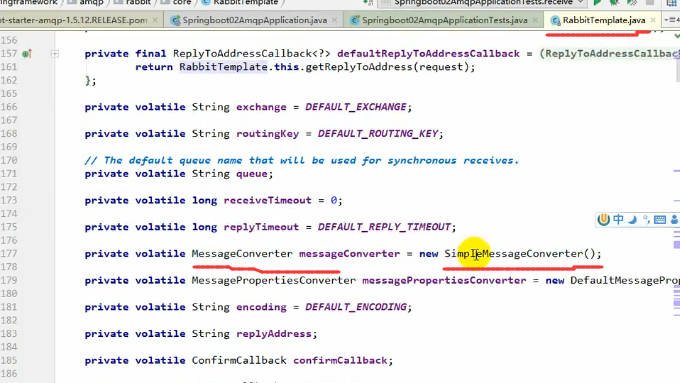
Task: Open the soft keyboard icon in IME bar
Action: pos(660,219)
